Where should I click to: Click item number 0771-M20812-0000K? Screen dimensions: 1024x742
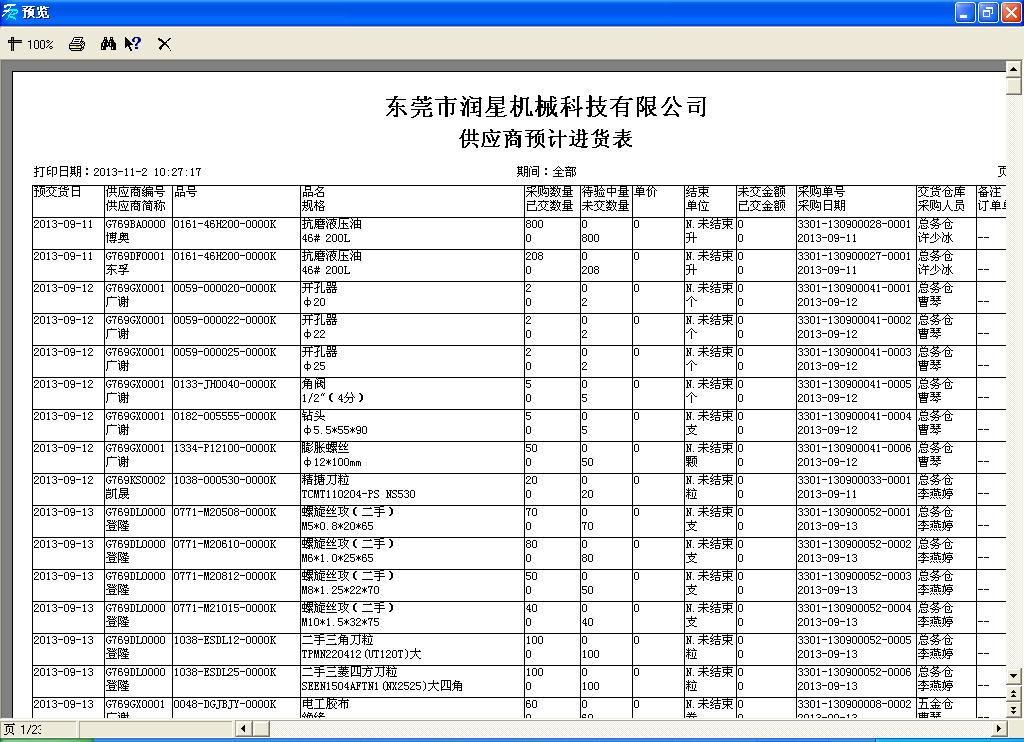click(x=225, y=576)
